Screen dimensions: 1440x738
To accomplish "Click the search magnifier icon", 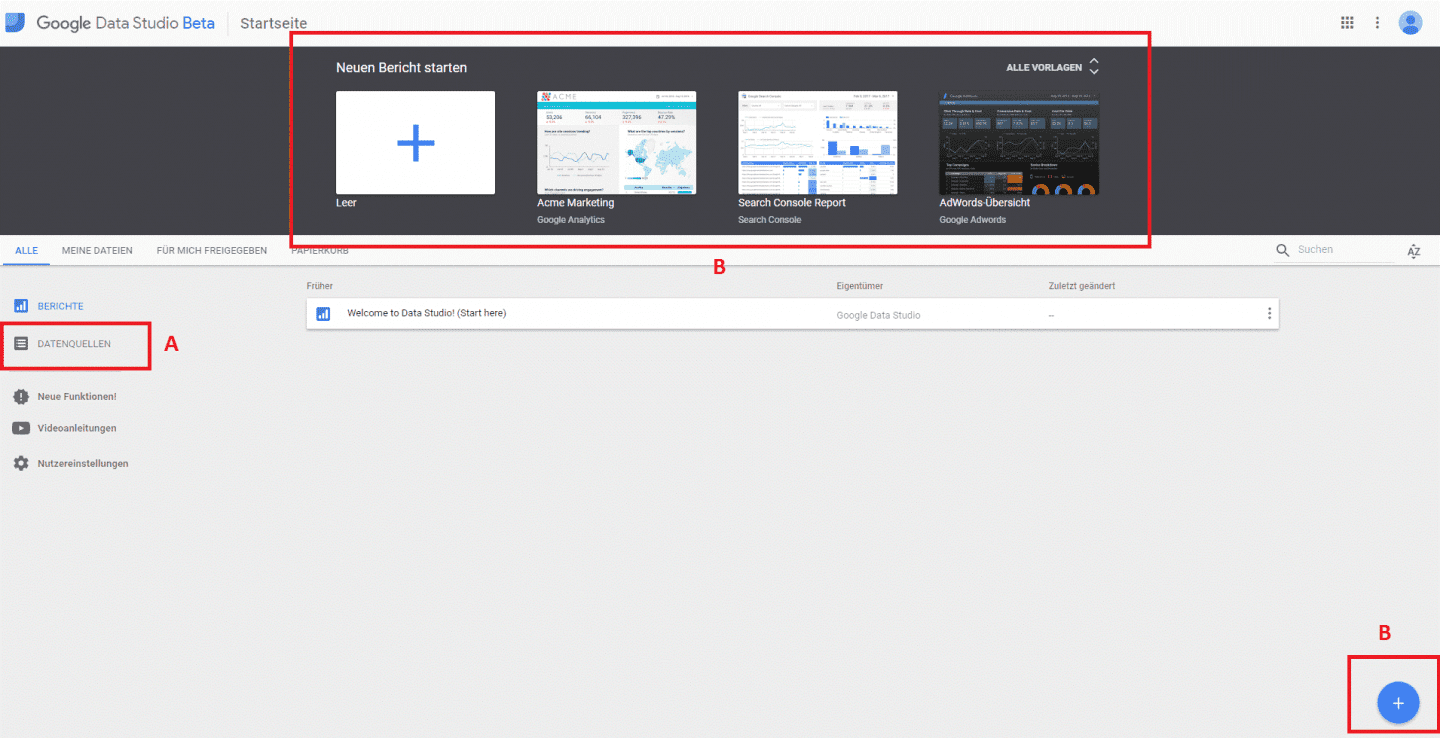I will point(1283,250).
